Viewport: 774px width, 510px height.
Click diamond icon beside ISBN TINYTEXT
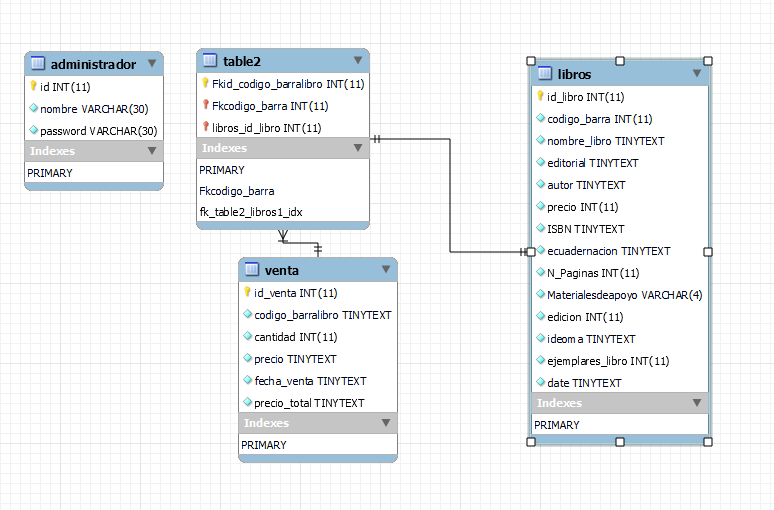pyautogui.click(x=541, y=228)
